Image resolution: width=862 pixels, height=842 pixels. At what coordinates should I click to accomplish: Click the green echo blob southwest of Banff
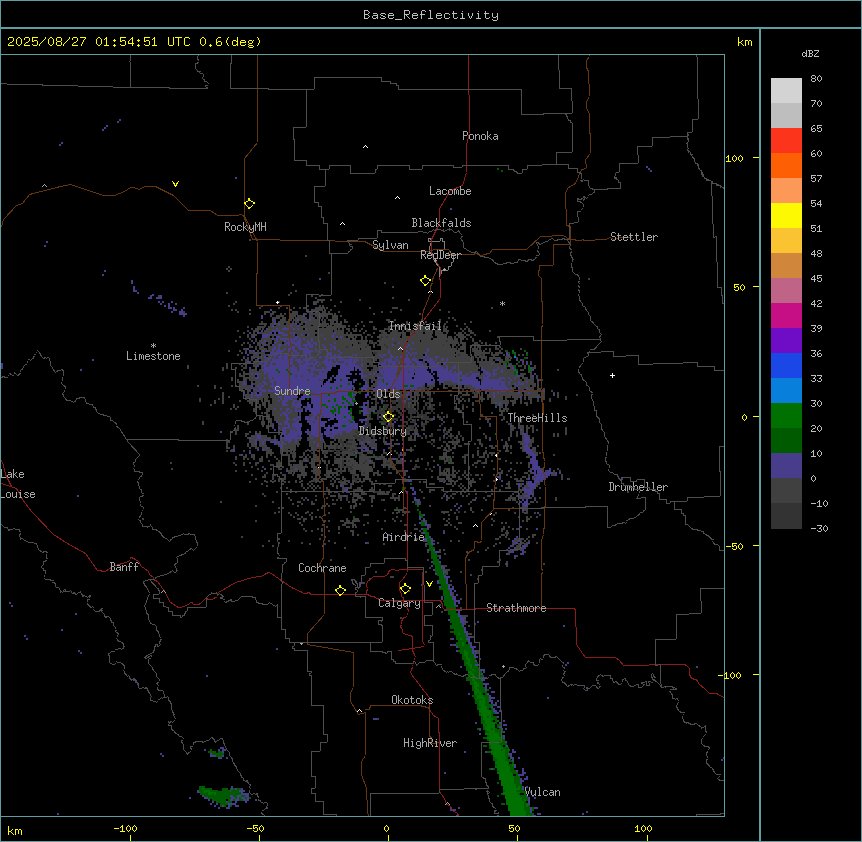(223, 795)
